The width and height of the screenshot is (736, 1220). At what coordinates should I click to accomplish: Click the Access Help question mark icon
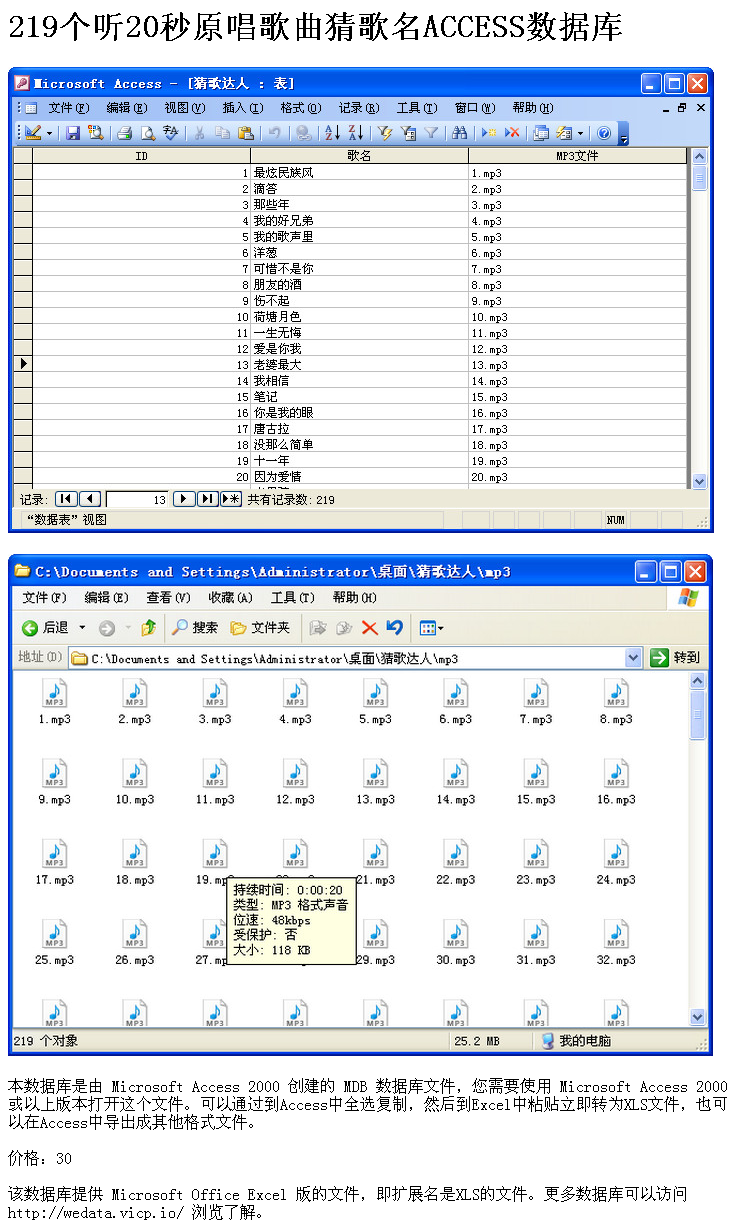point(603,132)
